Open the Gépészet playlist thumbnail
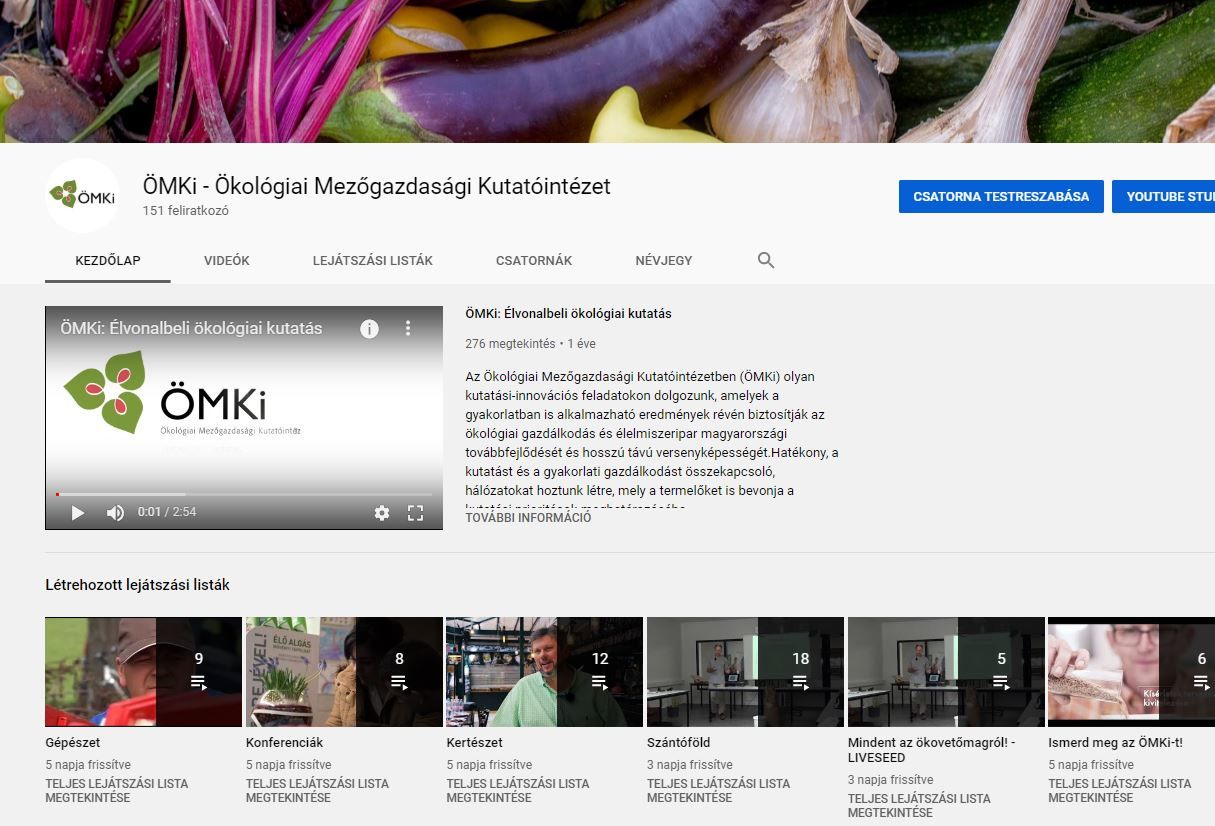The image size is (1215, 826). click(143, 671)
